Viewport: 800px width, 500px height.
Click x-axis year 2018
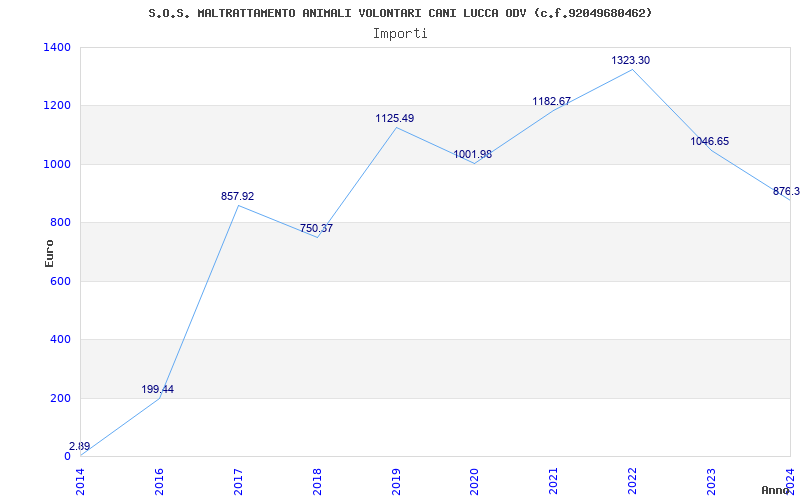(317, 481)
